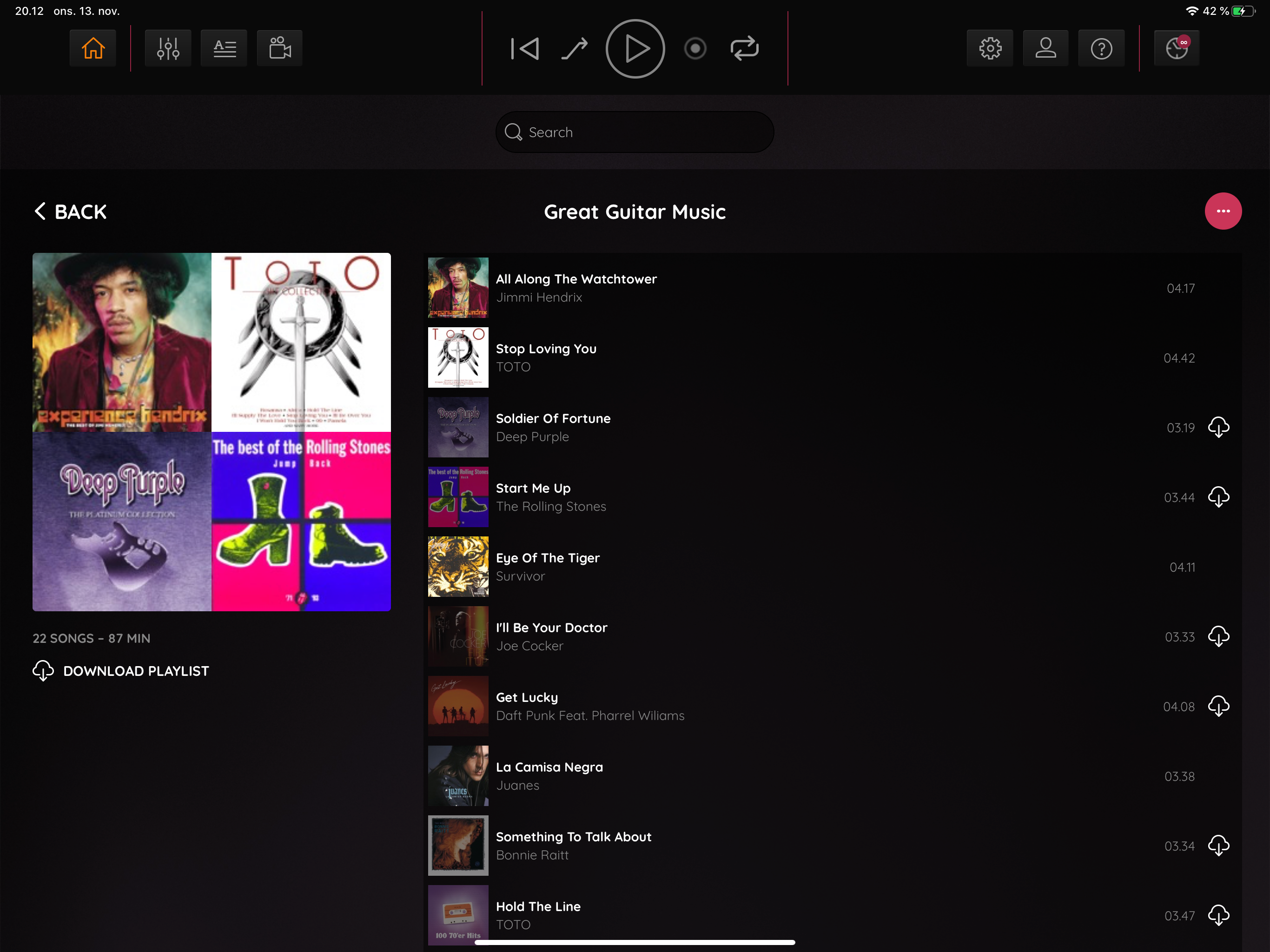Go to the Home screen
The image size is (1270, 952).
93,48
